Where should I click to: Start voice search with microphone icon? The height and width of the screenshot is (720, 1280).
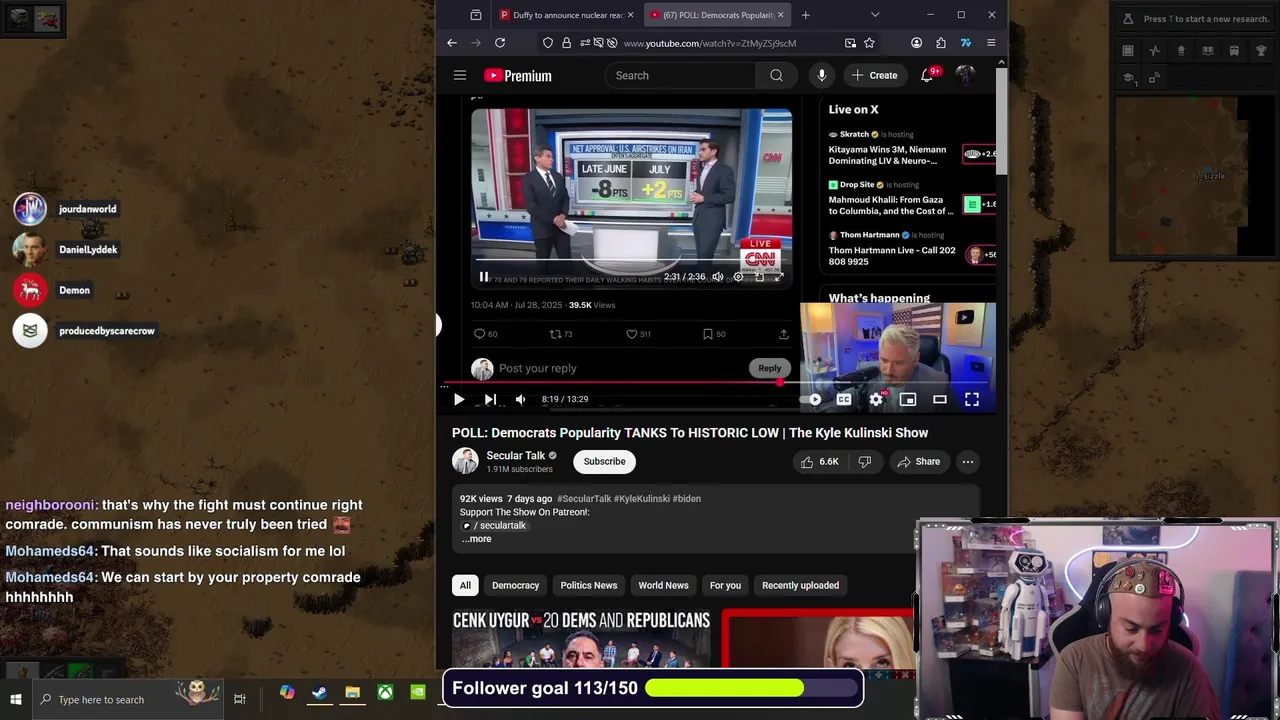[821, 75]
